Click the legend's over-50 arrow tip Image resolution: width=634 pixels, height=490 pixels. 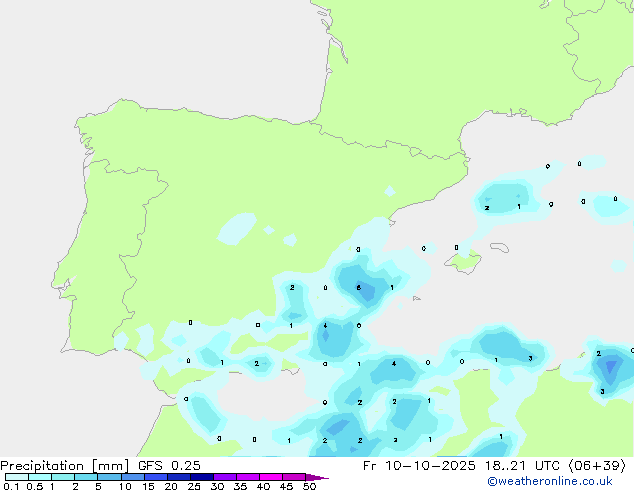317,477
